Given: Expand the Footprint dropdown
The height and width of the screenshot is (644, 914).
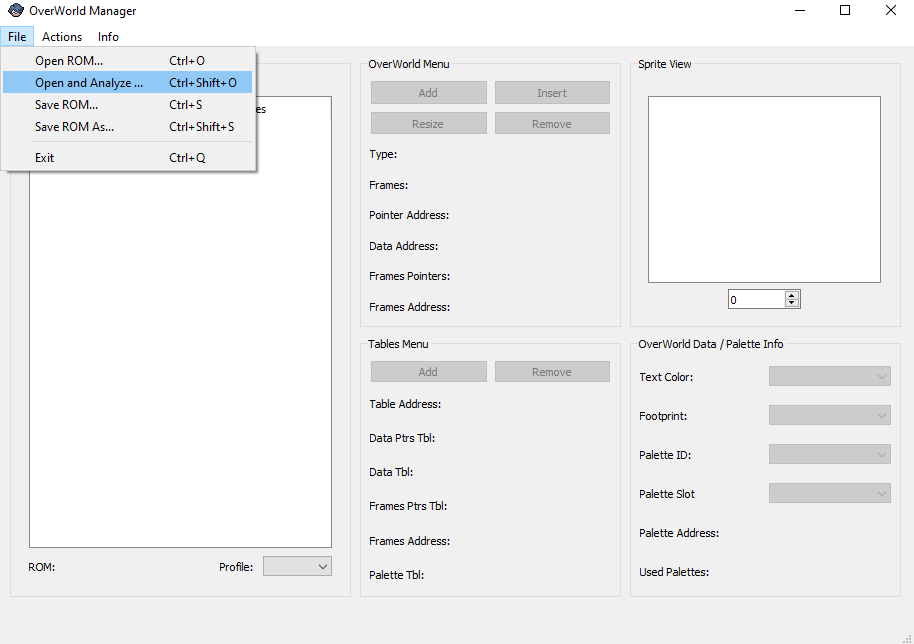Looking at the screenshot, I should [829, 416].
